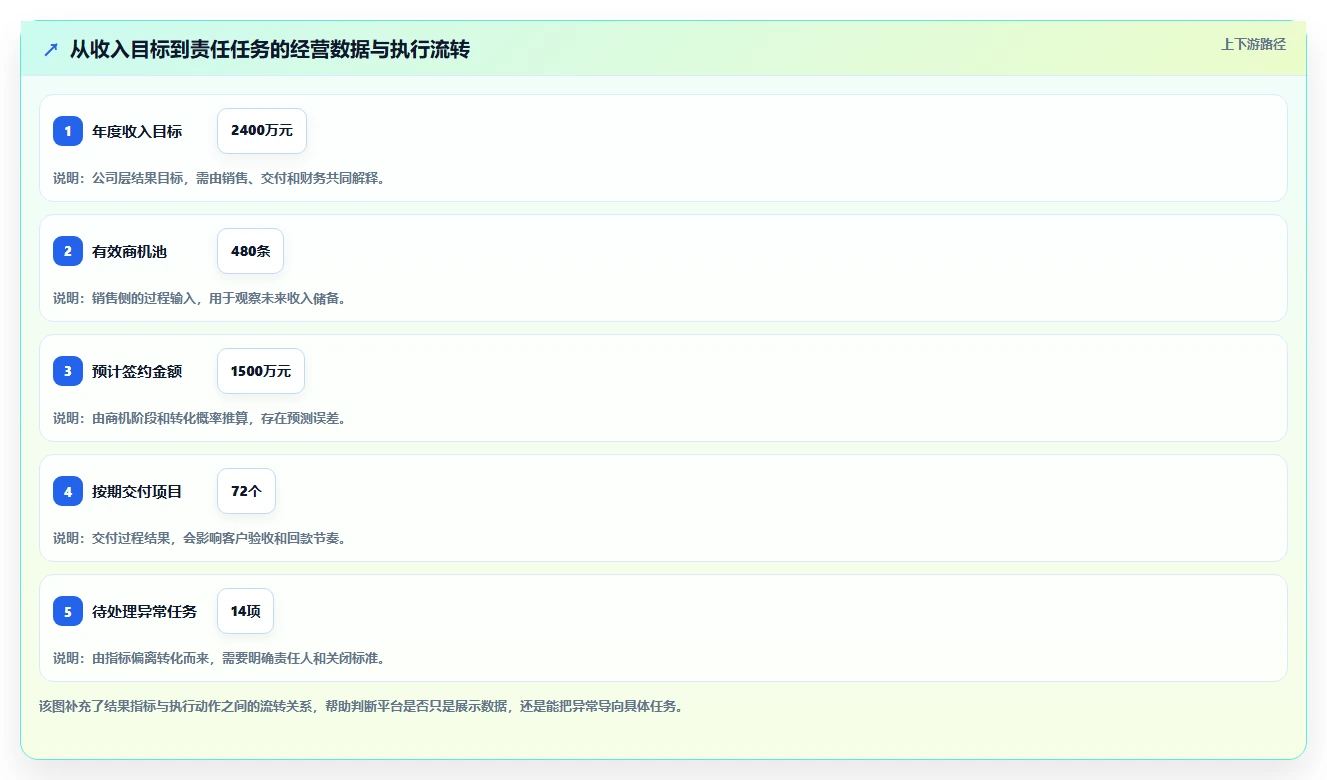The image size is (1327, 780).
Task: Click the 按期交付项目 label
Action: pos(137,491)
